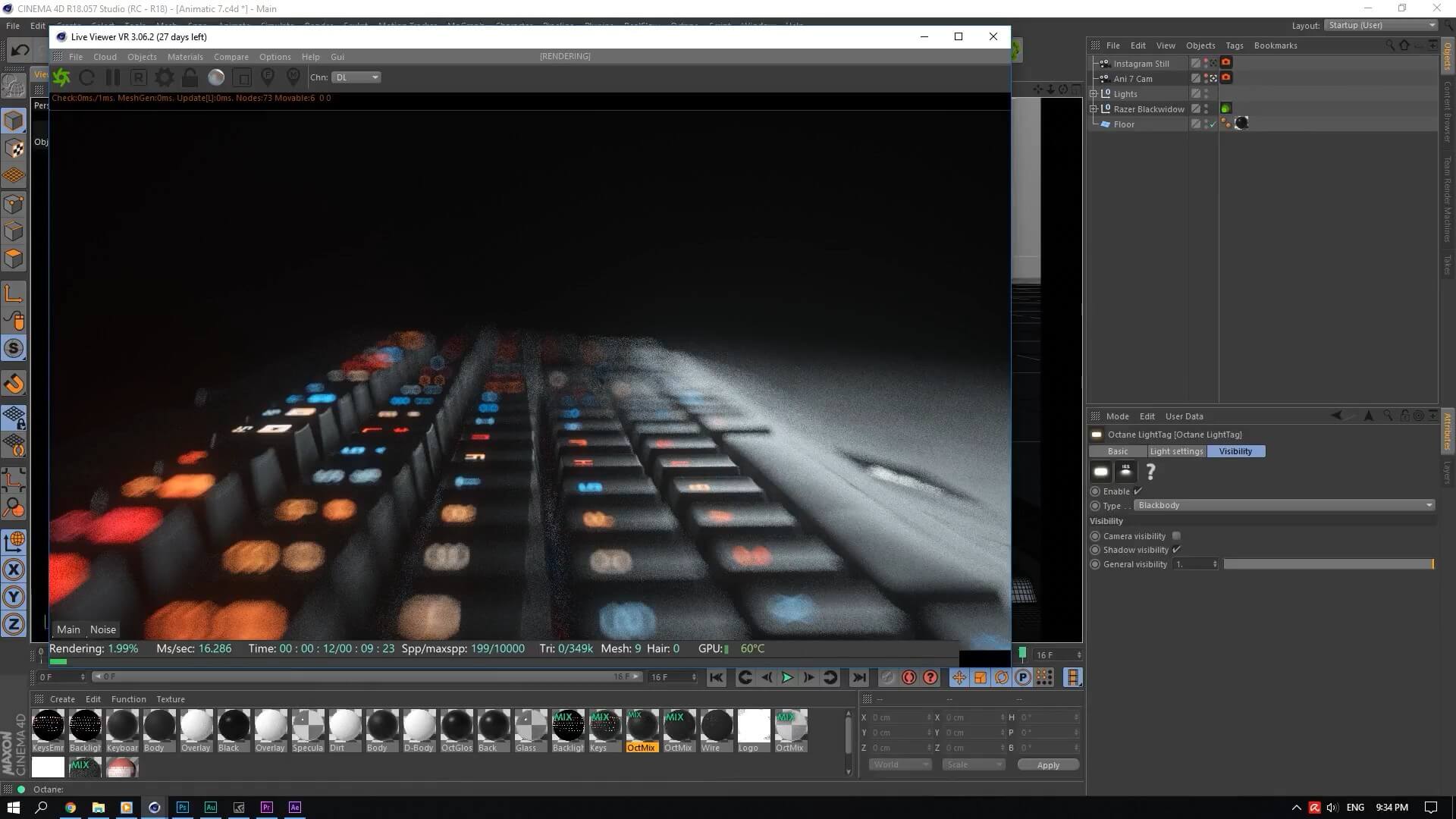Expand the Razer Blackwidow object tree

click(1094, 109)
